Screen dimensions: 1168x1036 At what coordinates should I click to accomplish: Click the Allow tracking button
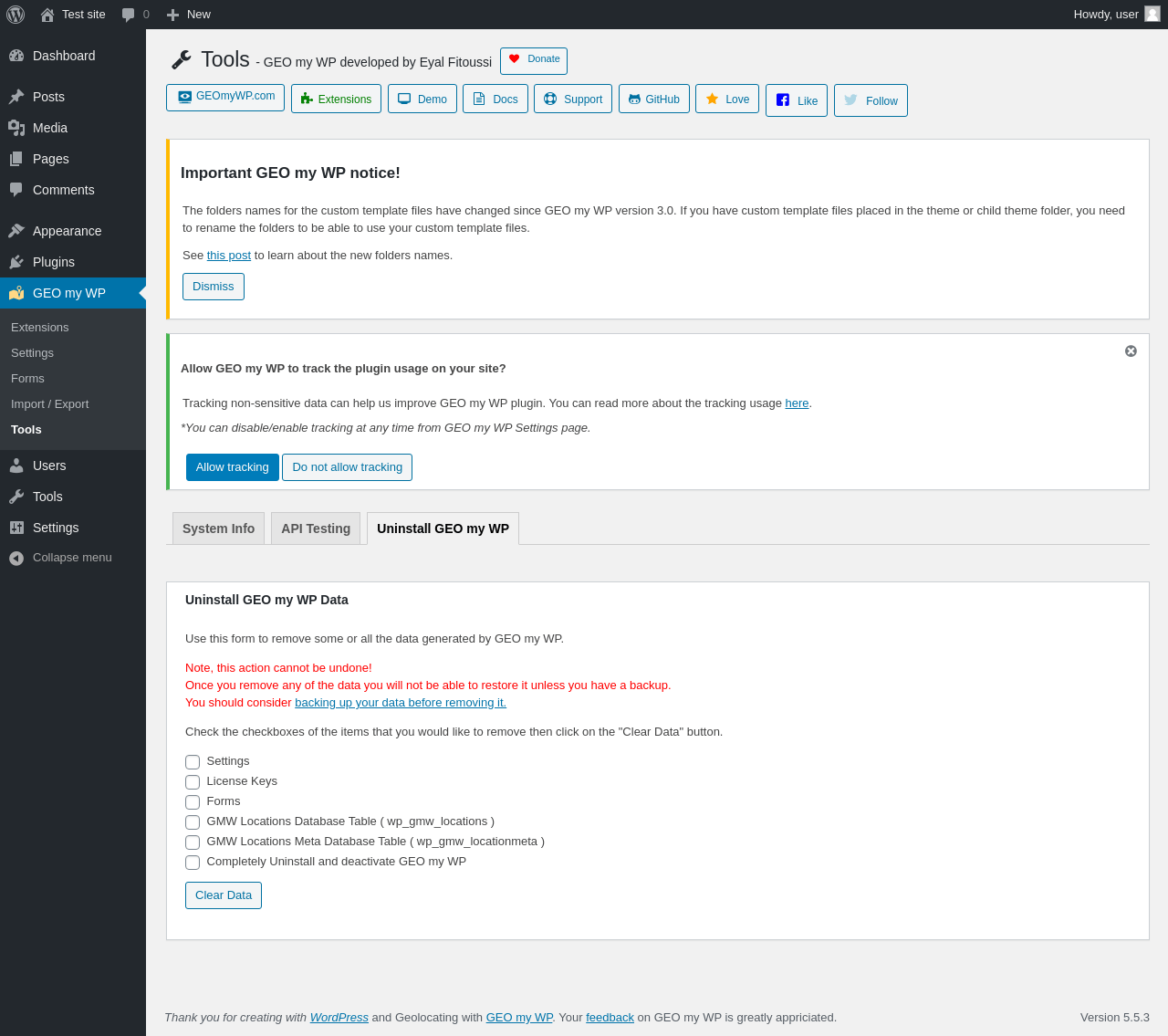(233, 467)
